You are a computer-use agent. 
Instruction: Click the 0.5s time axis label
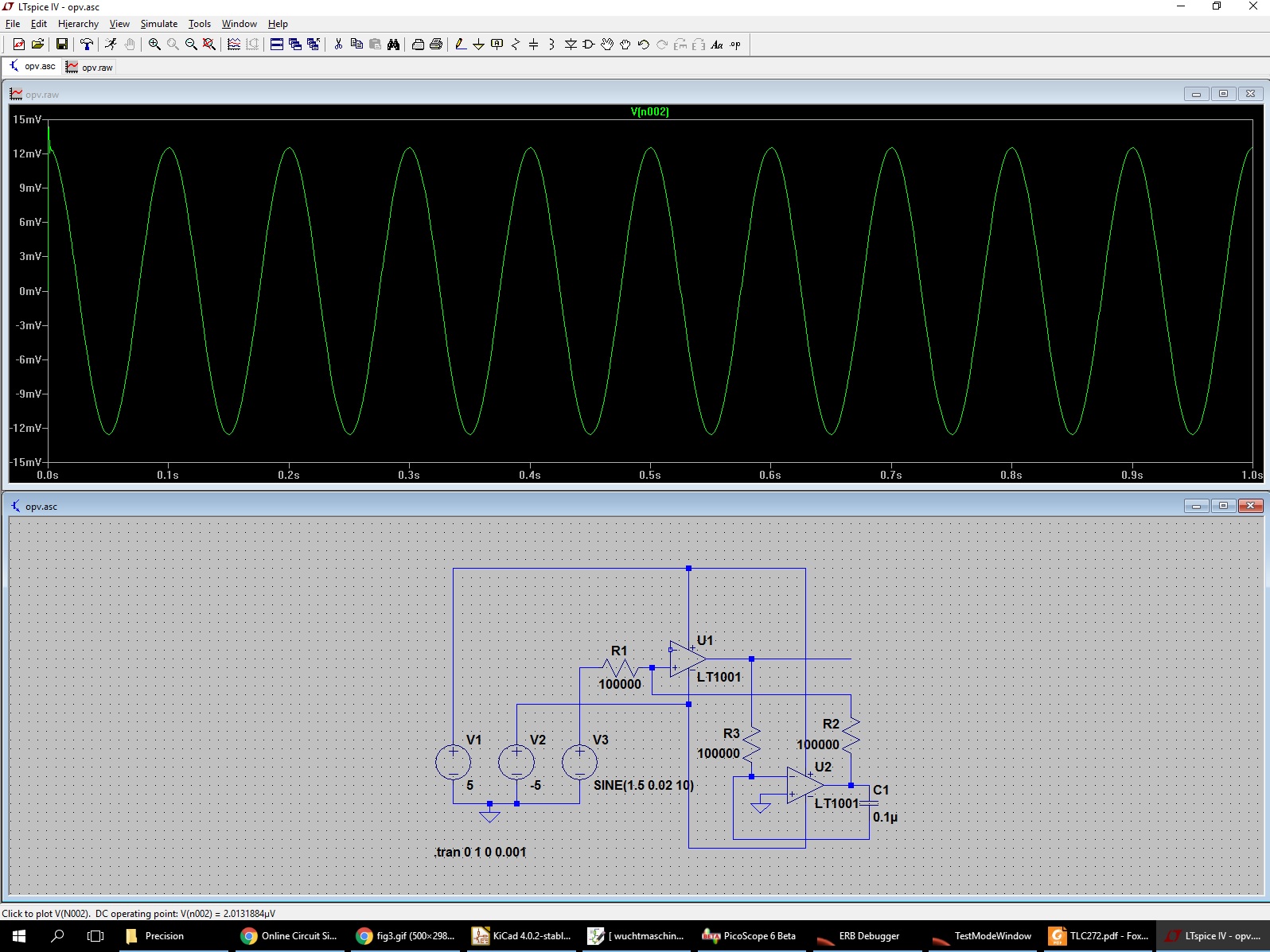pyautogui.click(x=650, y=475)
